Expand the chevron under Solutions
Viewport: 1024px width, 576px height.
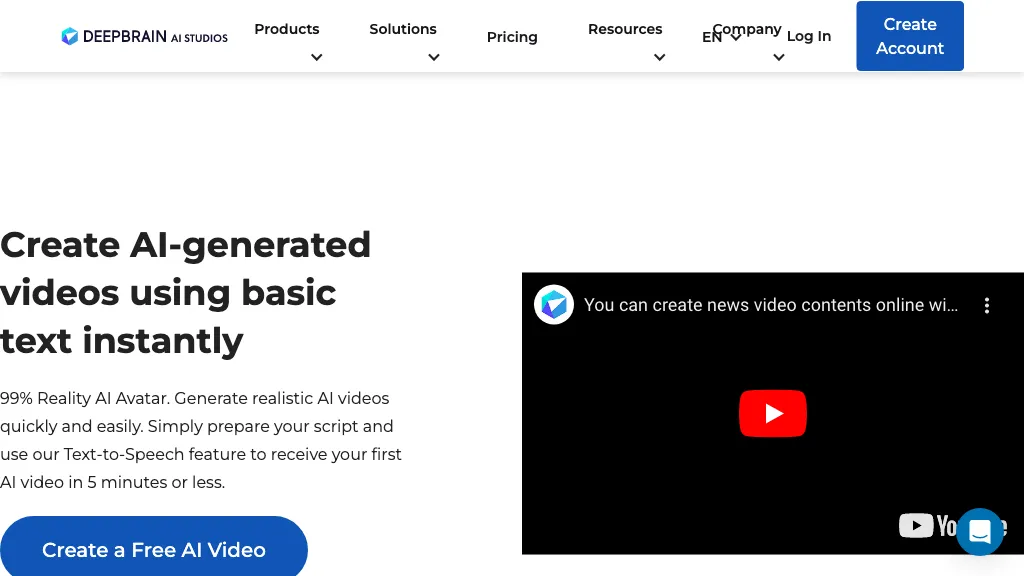tap(433, 58)
